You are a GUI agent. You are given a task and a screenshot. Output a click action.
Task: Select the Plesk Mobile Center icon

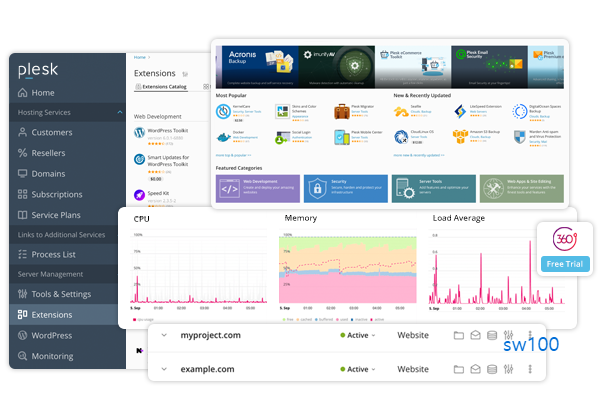point(342,137)
